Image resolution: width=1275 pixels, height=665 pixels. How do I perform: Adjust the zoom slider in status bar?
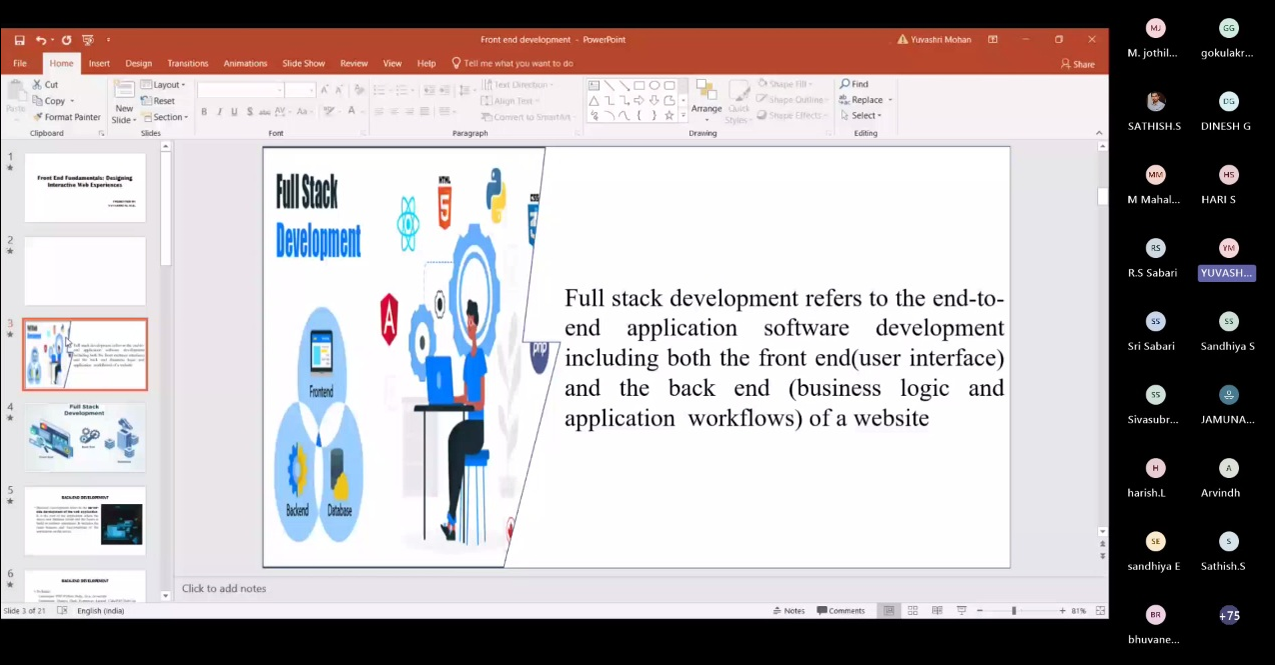click(x=1013, y=610)
